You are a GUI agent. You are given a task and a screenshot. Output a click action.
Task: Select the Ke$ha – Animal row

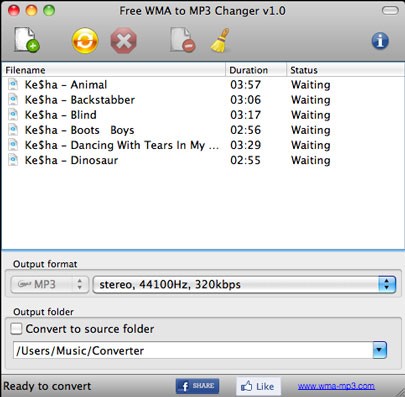click(x=203, y=85)
